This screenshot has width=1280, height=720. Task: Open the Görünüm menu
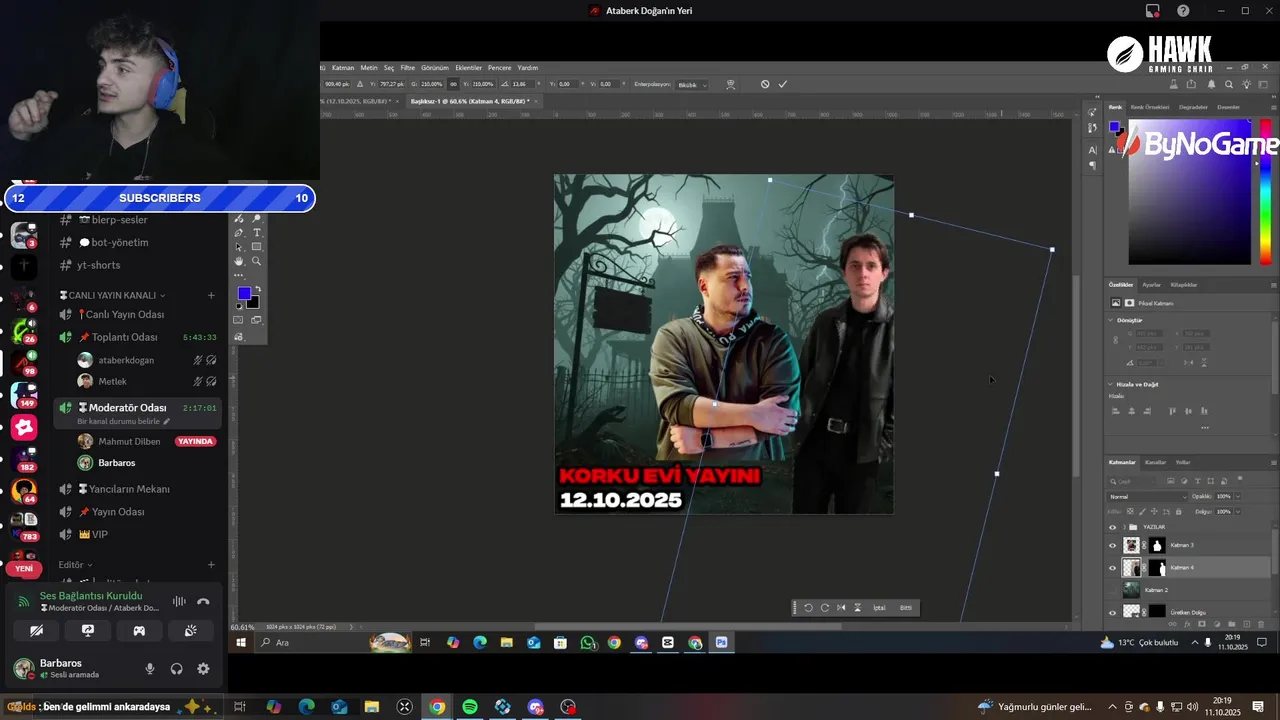click(x=435, y=68)
